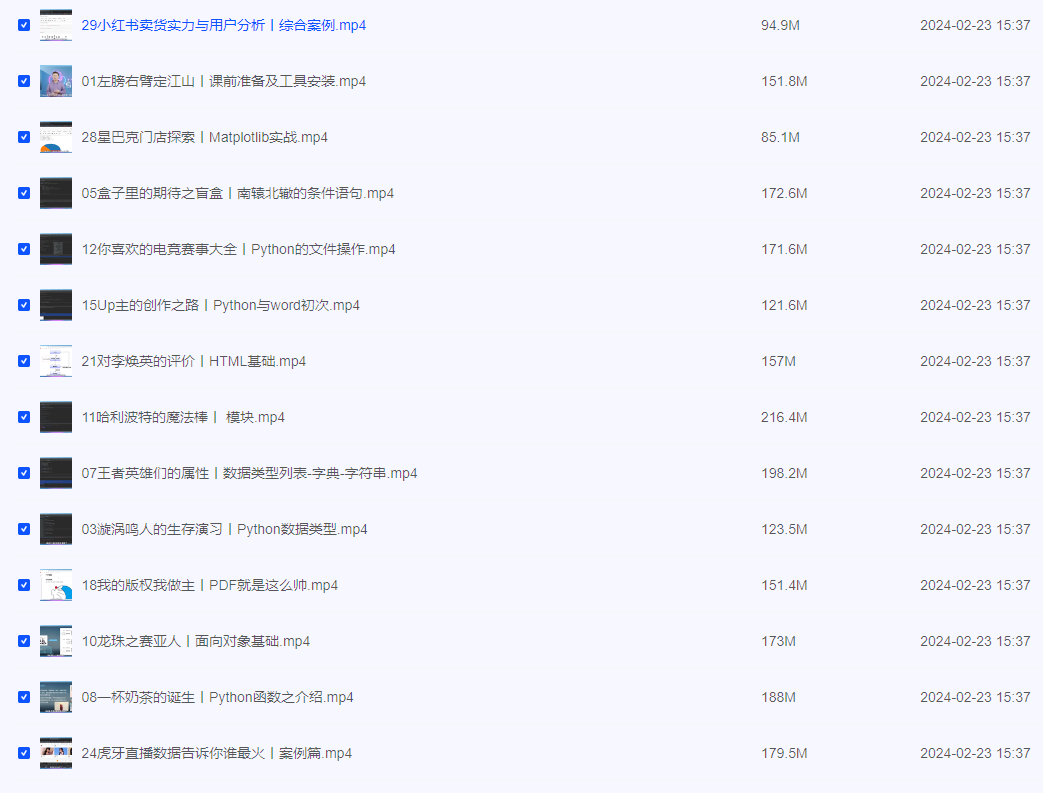Screen dimensions: 1043x793
Task: Click thumbnail next to 24虎牙直播数据告诉你谁最火
Action: pyautogui.click(x=55, y=752)
